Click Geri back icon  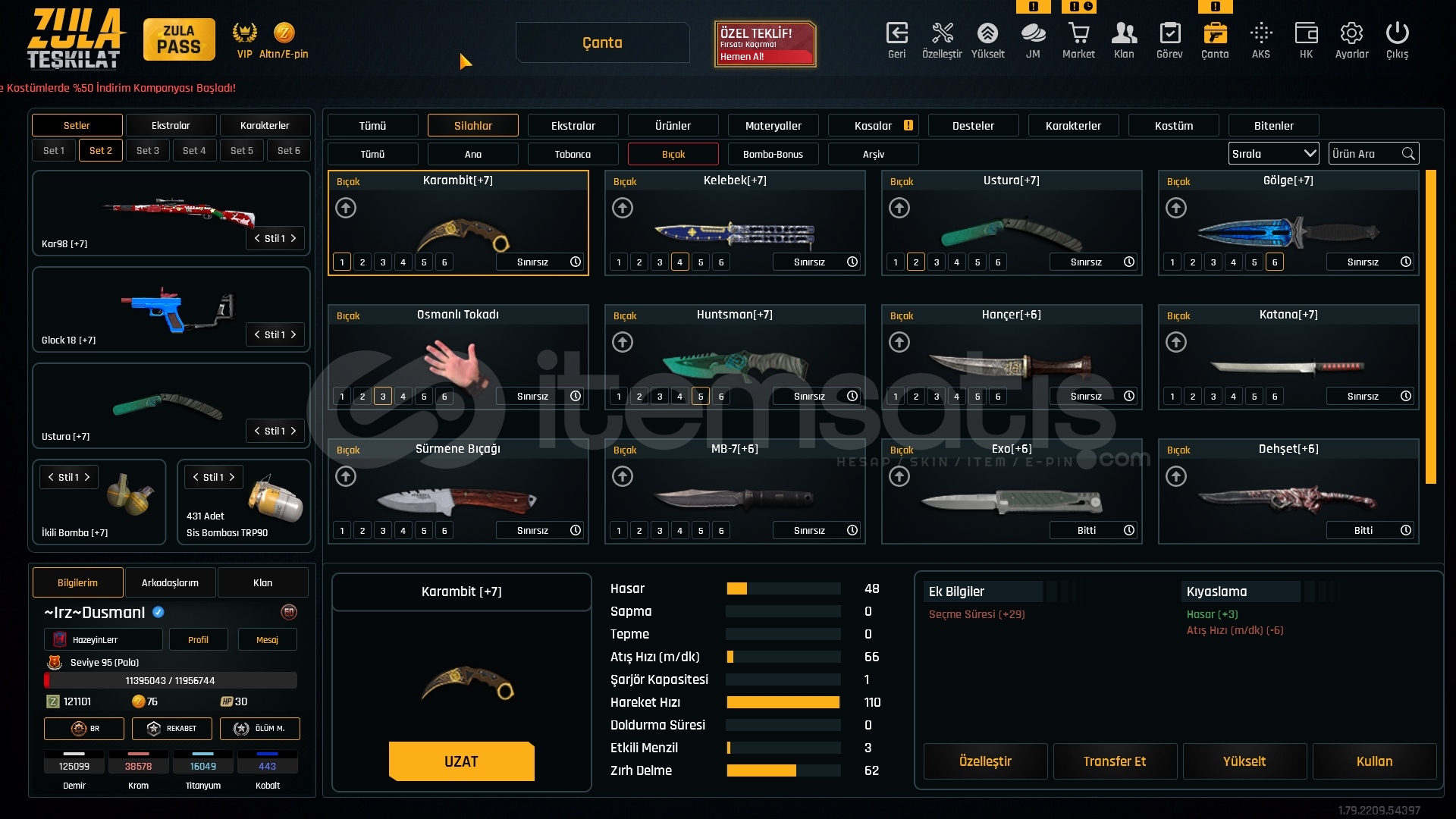[x=896, y=34]
